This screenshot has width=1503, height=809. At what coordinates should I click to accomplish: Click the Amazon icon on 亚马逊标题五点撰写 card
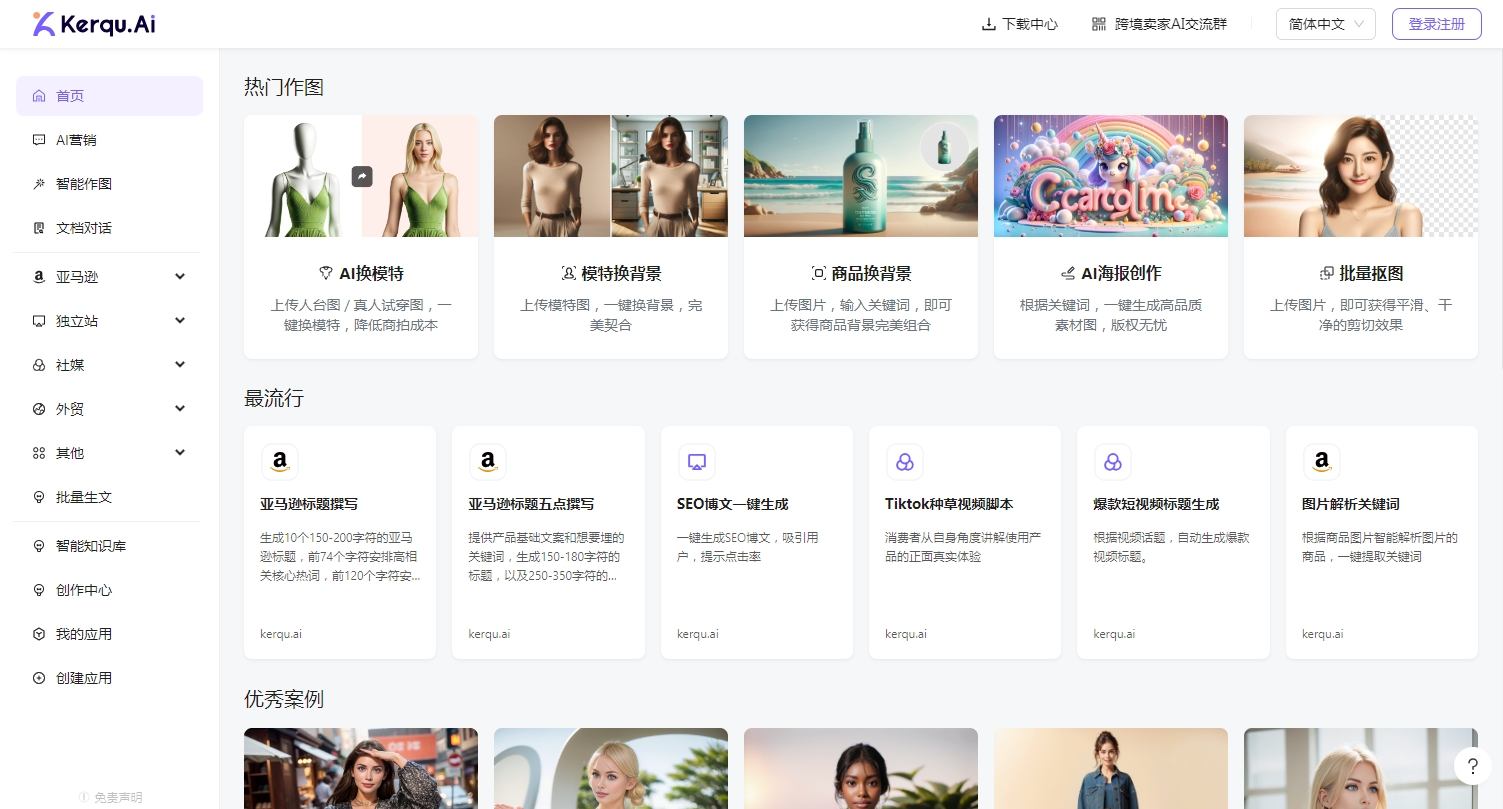pyautogui.click(x=488, y=462)
